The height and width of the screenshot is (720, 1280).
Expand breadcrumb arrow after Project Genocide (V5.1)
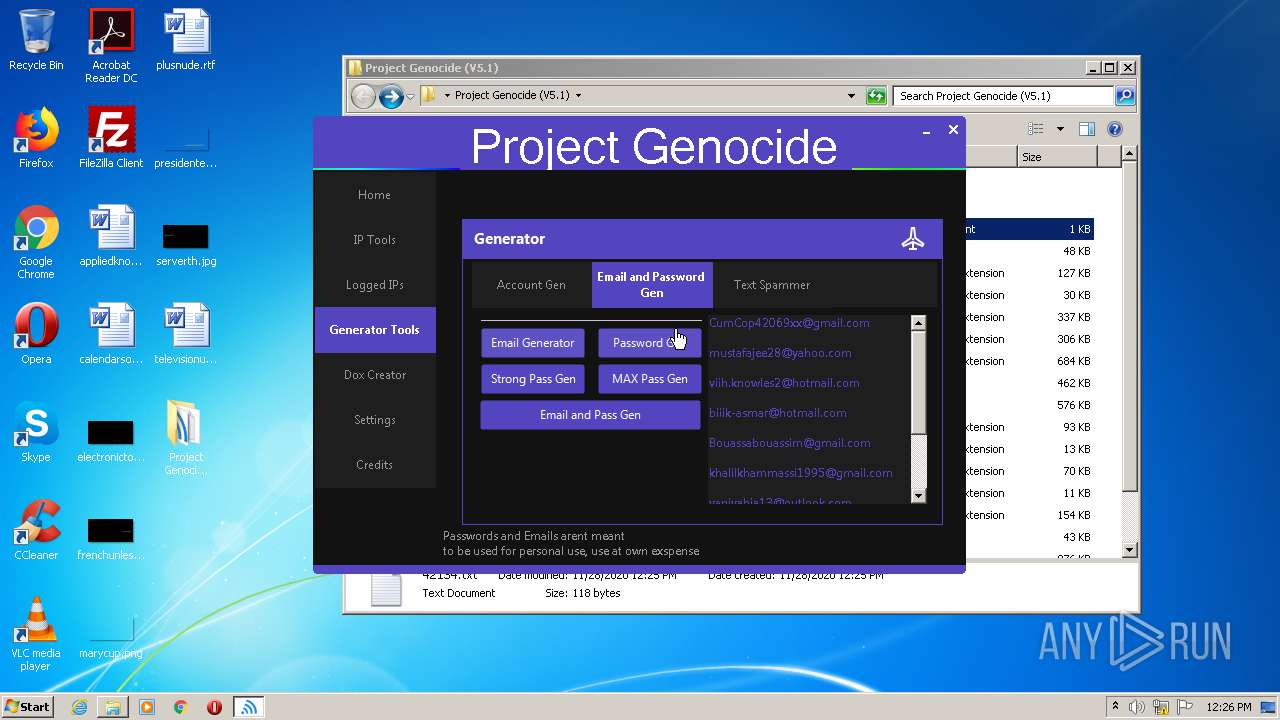pyautogui.click(x=578, y=96)
